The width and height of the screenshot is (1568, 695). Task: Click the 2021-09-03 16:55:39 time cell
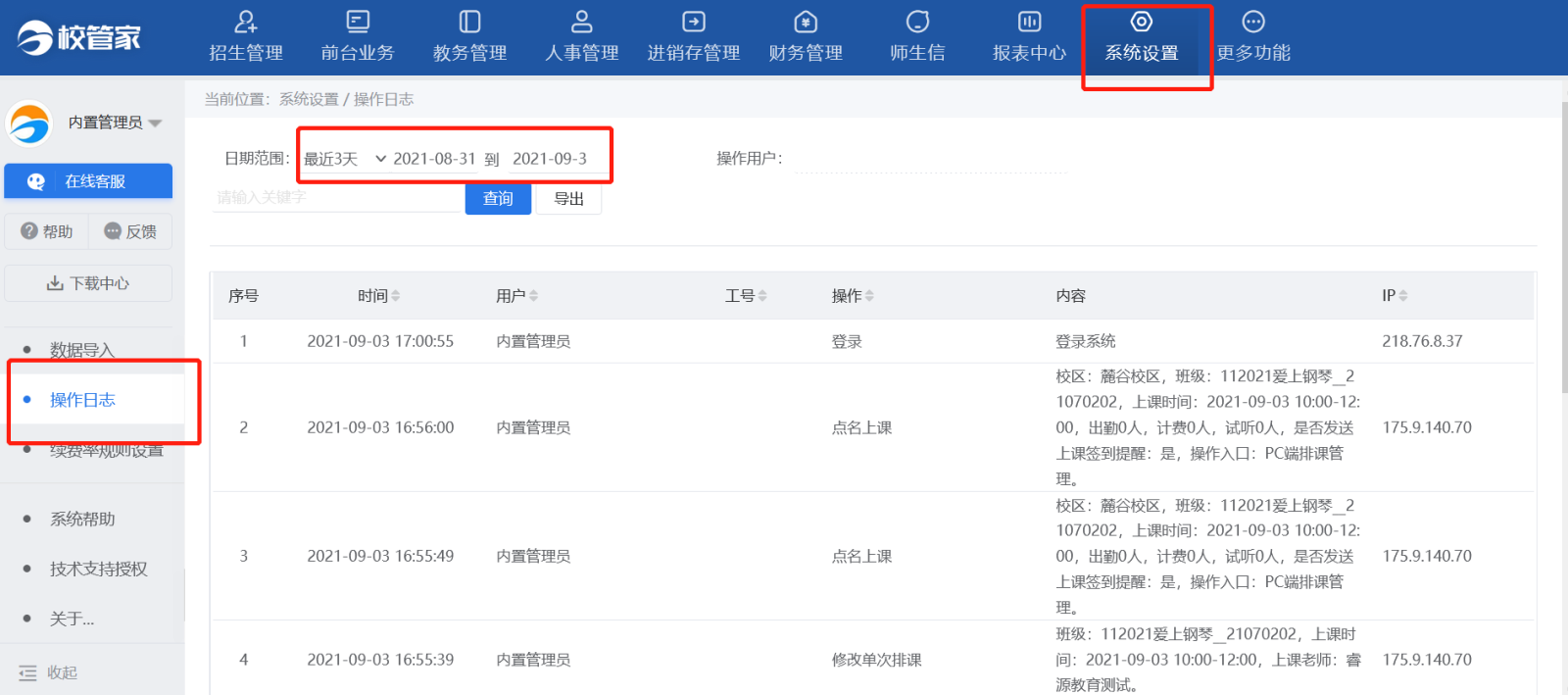(380, 660)
